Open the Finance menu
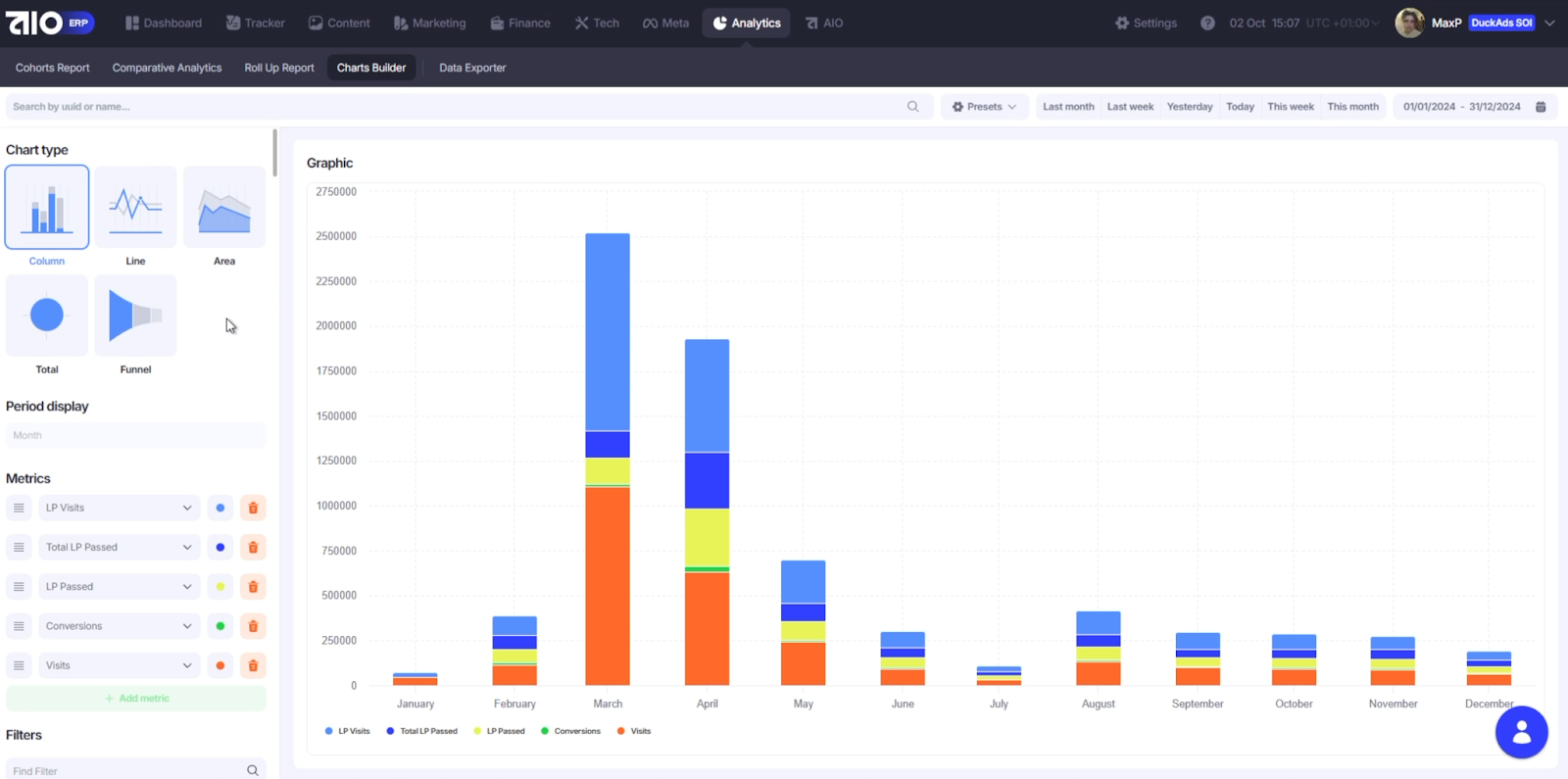Screen dimensions: 1568x779 (520, 23)
